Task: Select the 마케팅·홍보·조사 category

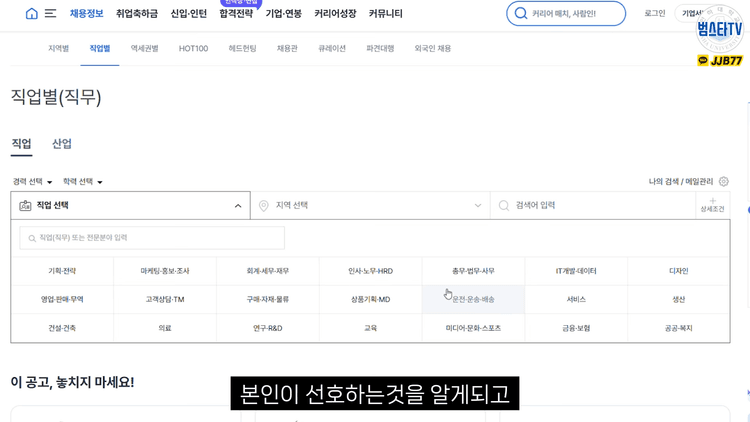Action: 165,271
